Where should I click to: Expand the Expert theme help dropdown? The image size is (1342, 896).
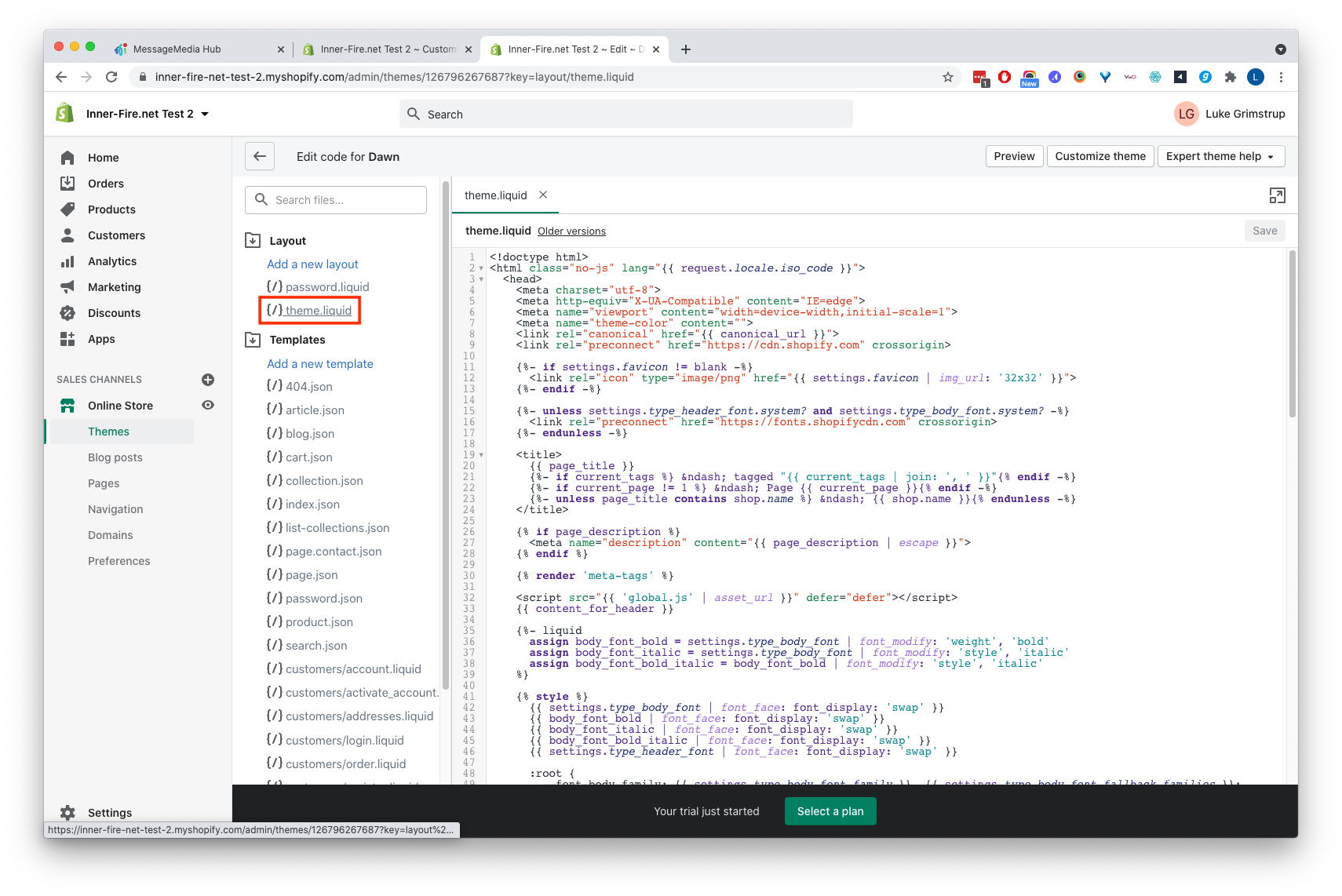(x=1220, y=156)
